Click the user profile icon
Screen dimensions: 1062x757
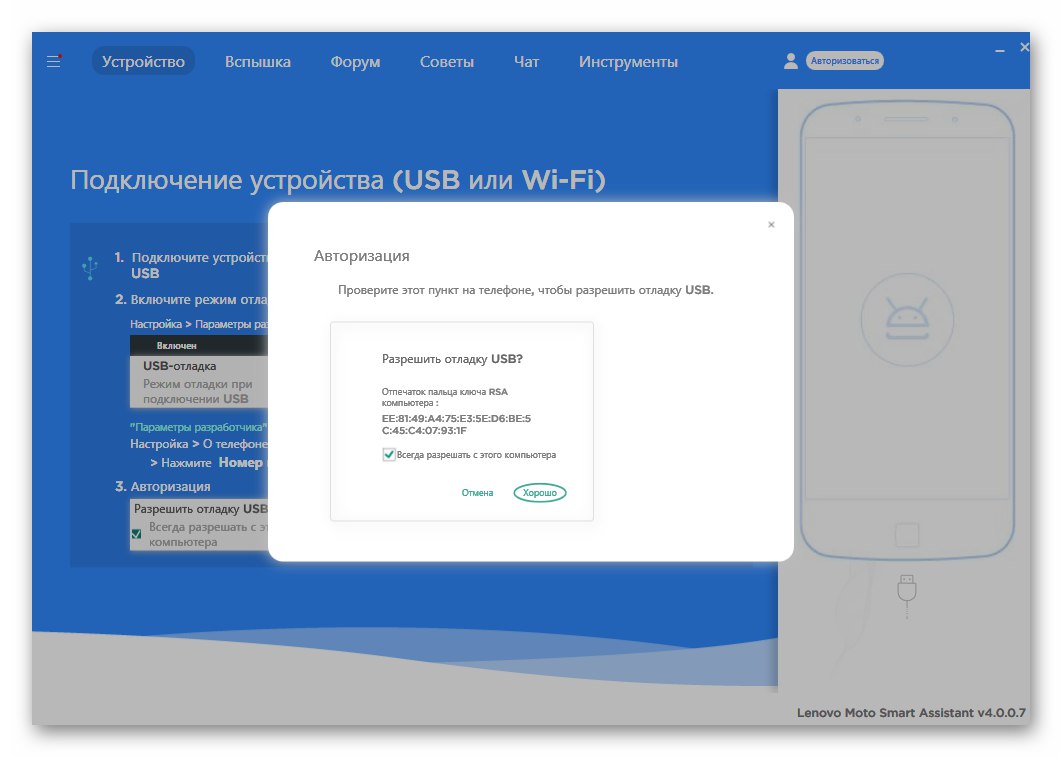[791, 60]
